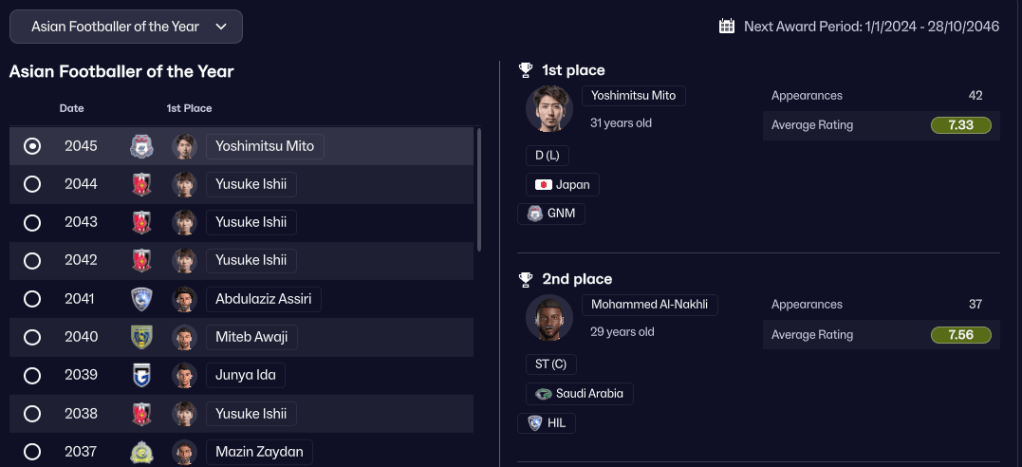Screen dimensions: 1022x467
Task: Click the GNM club button
Action: click(x=551, y=213)
